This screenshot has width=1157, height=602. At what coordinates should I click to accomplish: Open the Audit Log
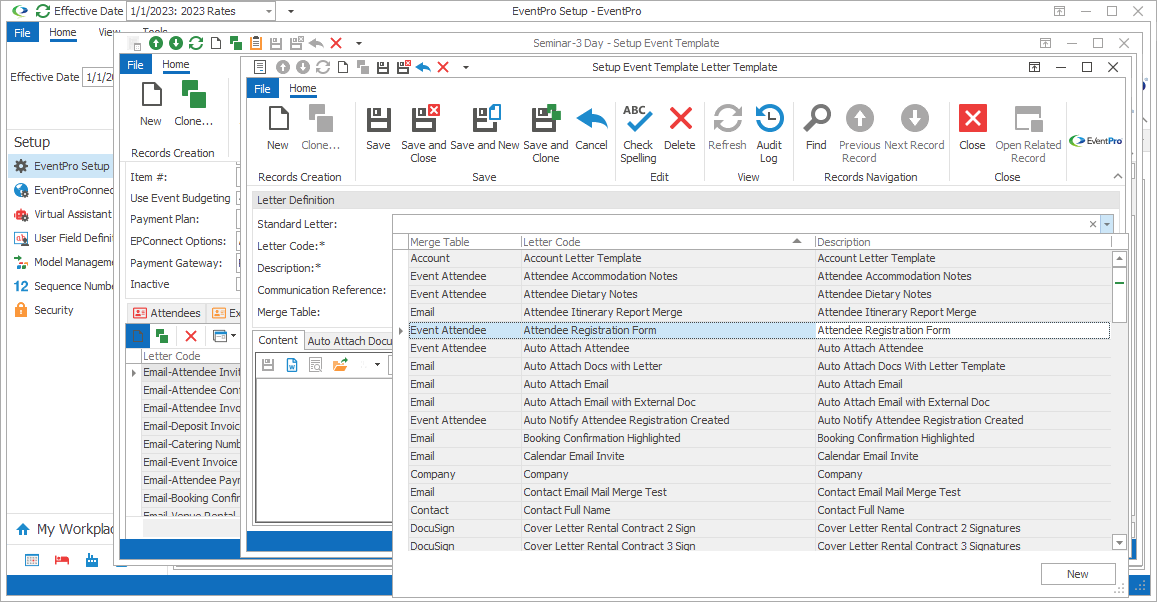point(769,134)
